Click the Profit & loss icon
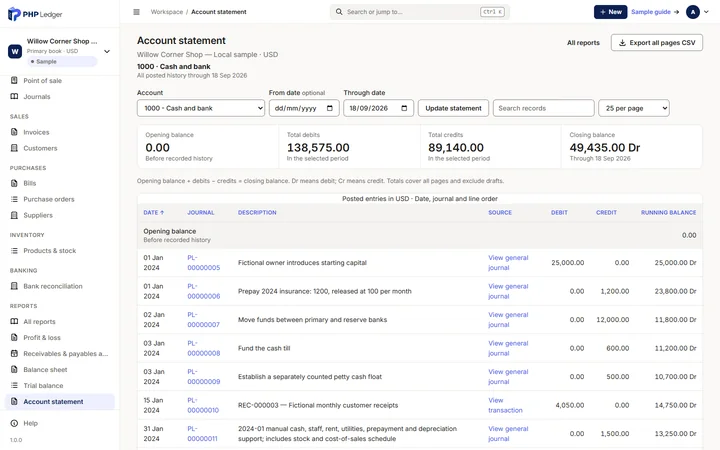The image size is (720, 450). (14, 337)
